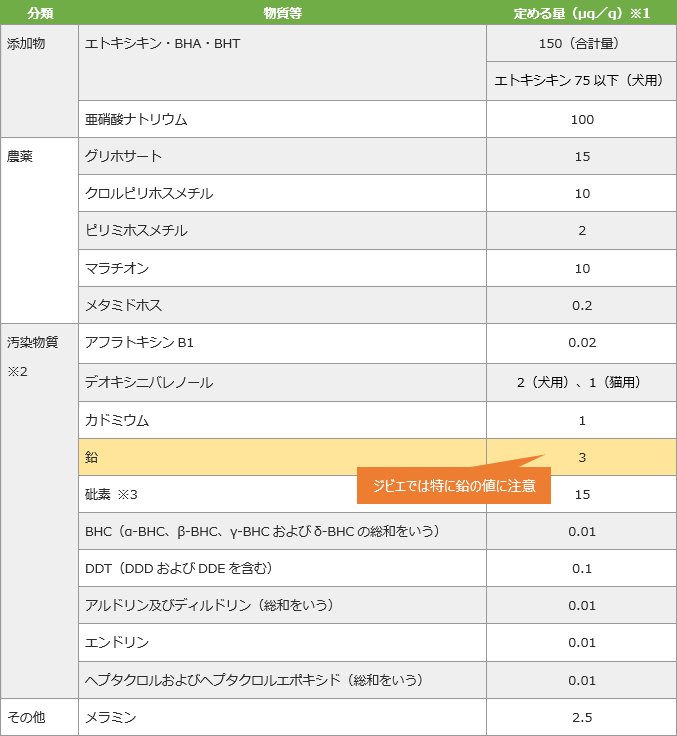This screenshot has height=736, width=677.
Task: Click the エトキシキン 75 以下 value cell
Action: pyautogui.click(x=581, y=81)
